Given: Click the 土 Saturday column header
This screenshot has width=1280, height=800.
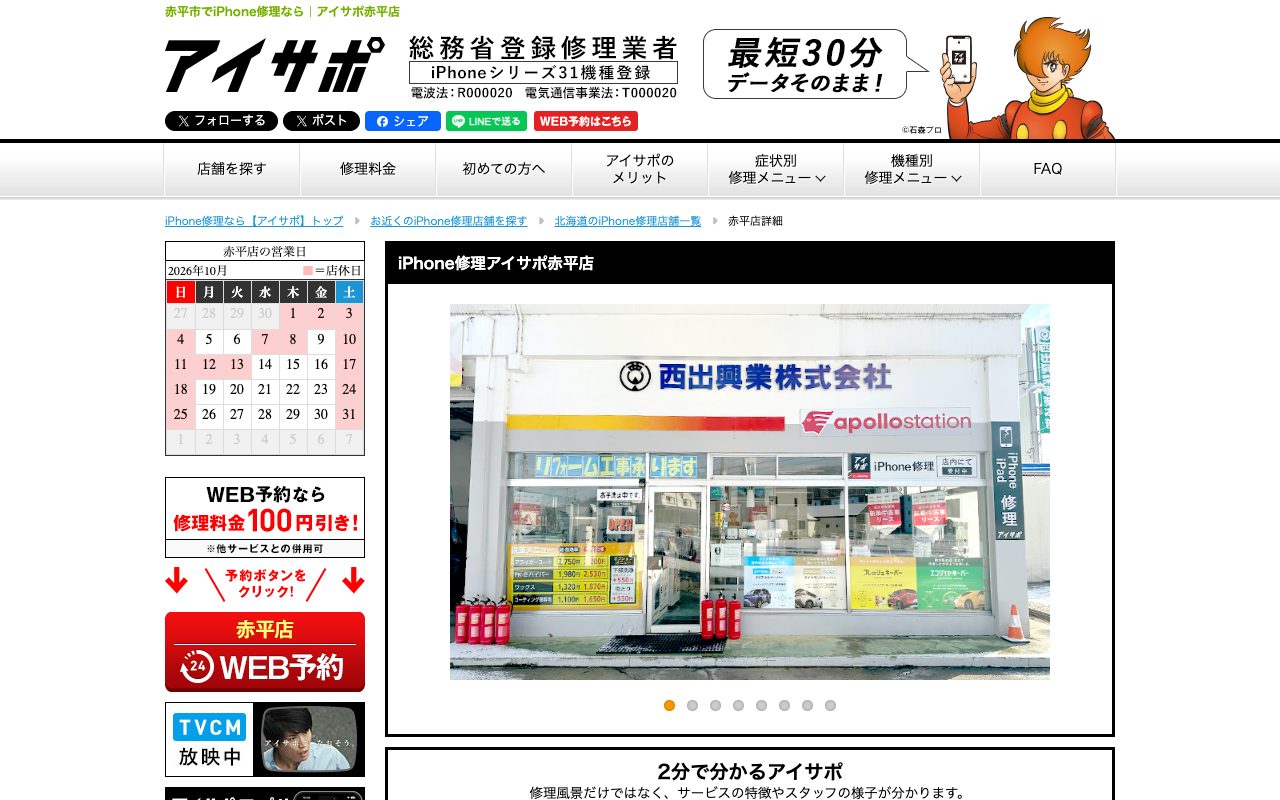Looking at the screenshot, I should (x=349, y=292).
